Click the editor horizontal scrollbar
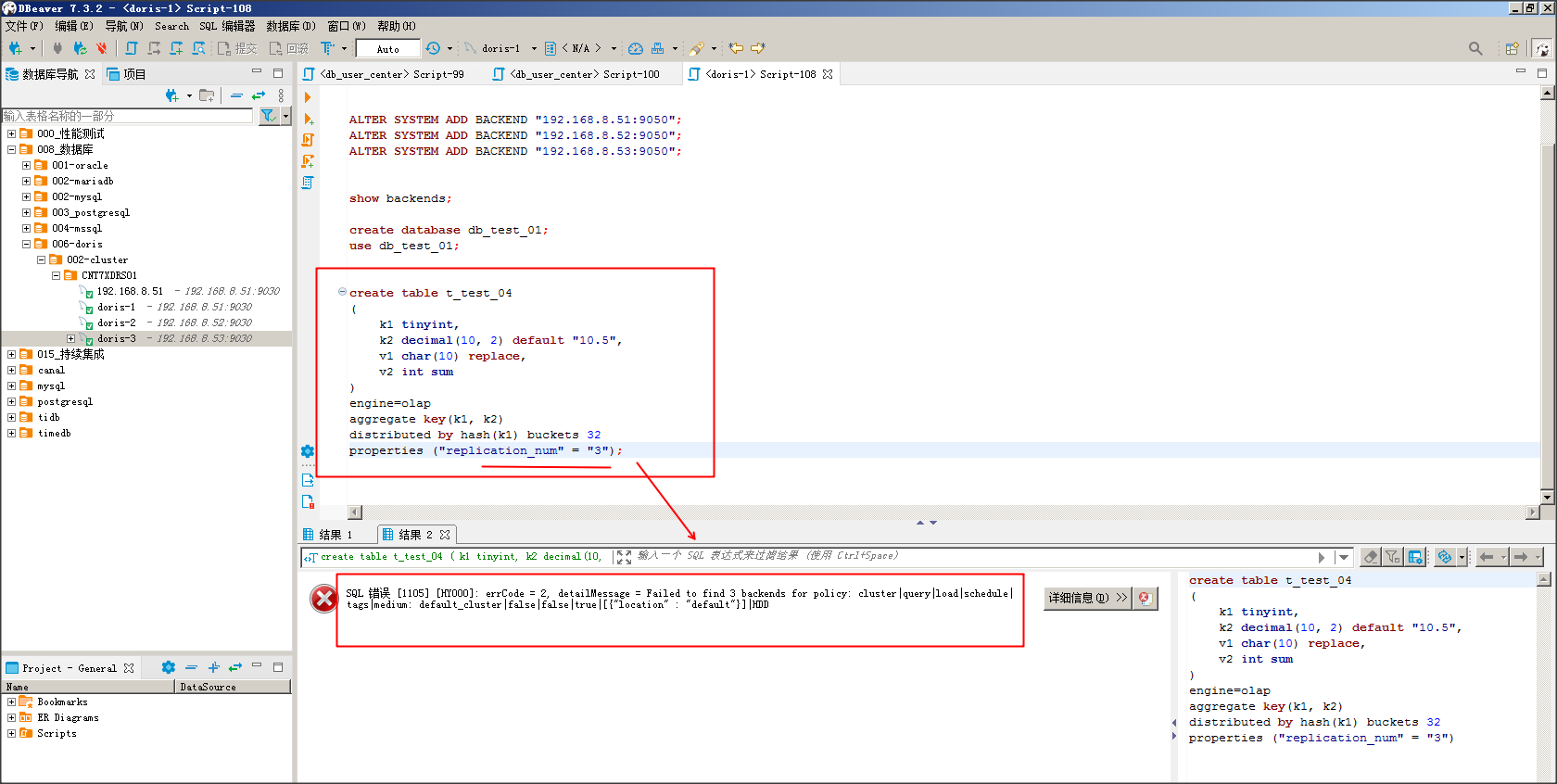 coord(943,512)
